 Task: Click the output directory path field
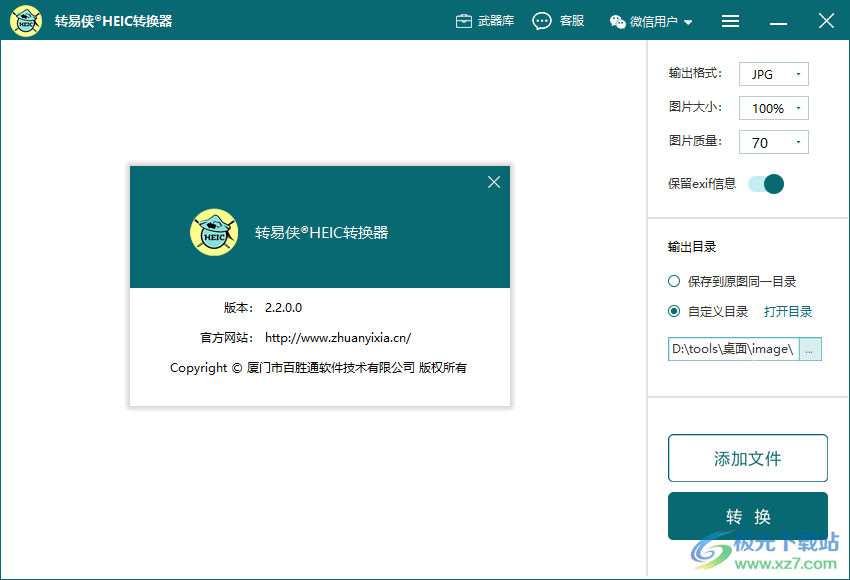point(733,349)
